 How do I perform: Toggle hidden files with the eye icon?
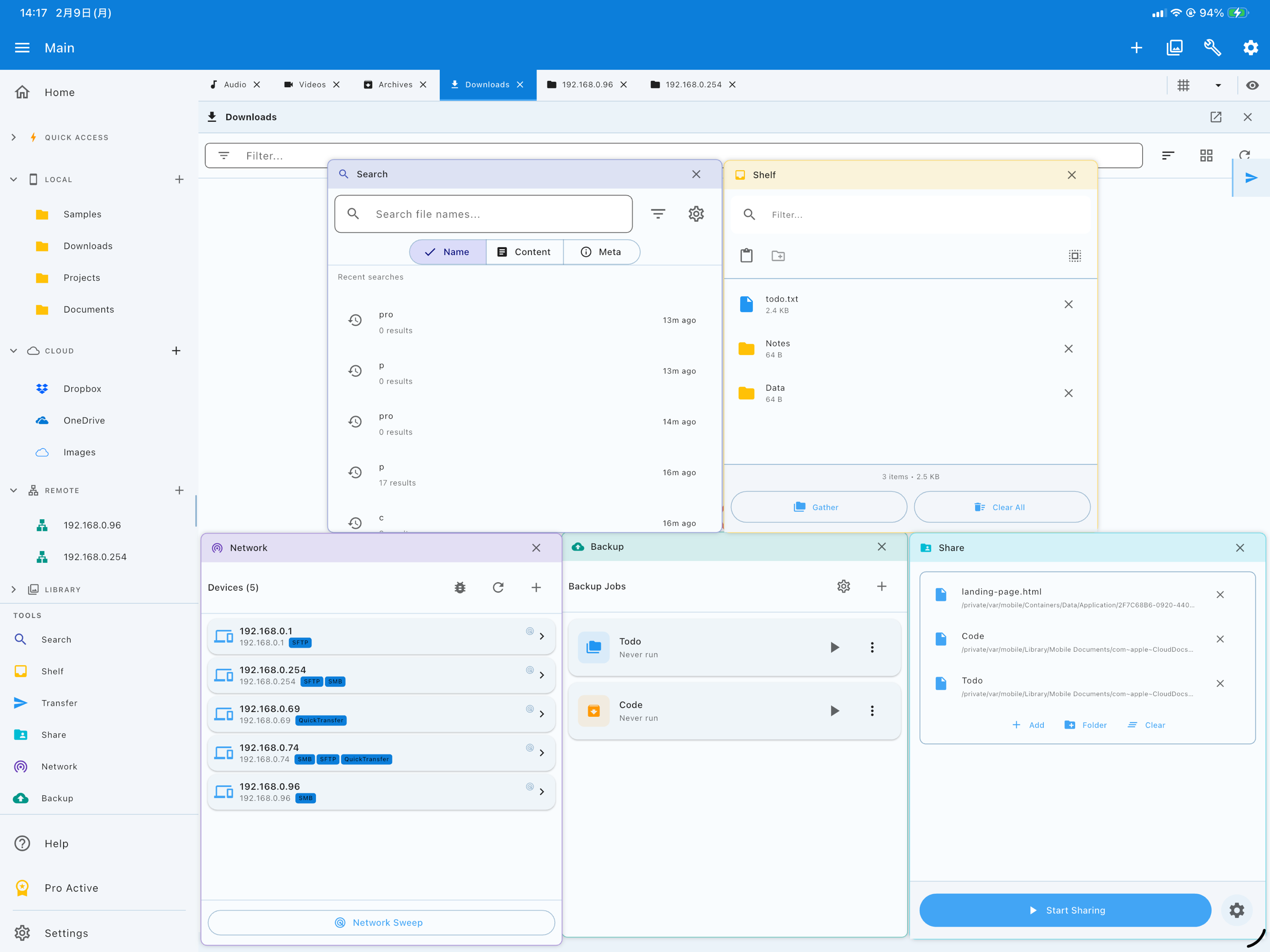[x=1252, y=85]
